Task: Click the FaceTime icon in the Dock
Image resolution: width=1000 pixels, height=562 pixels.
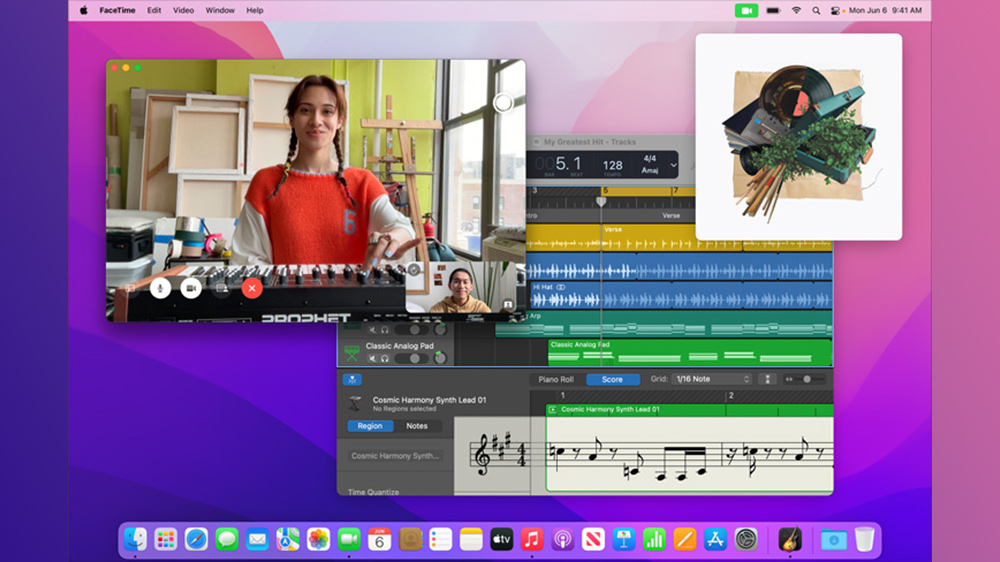Action: (x=349, y=540)
